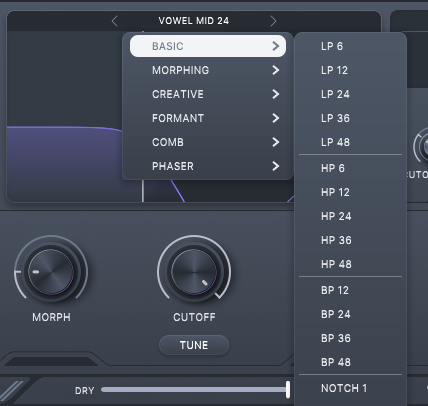Go to next filter type with right arrow
Viewport: 428px width, 406px height.
(x=273, y=21)
